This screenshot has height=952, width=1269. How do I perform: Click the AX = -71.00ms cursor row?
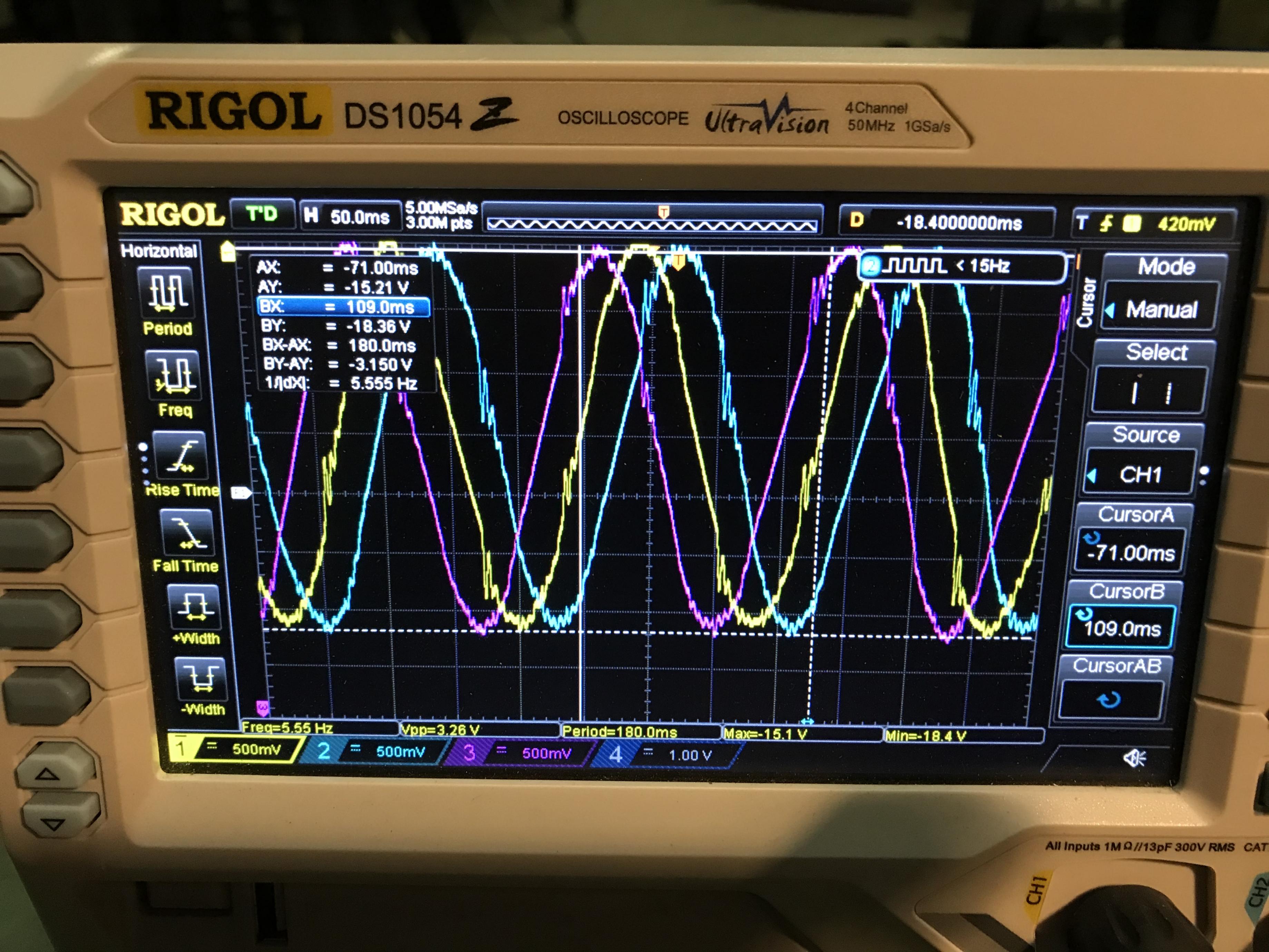[x=339, y=268]
